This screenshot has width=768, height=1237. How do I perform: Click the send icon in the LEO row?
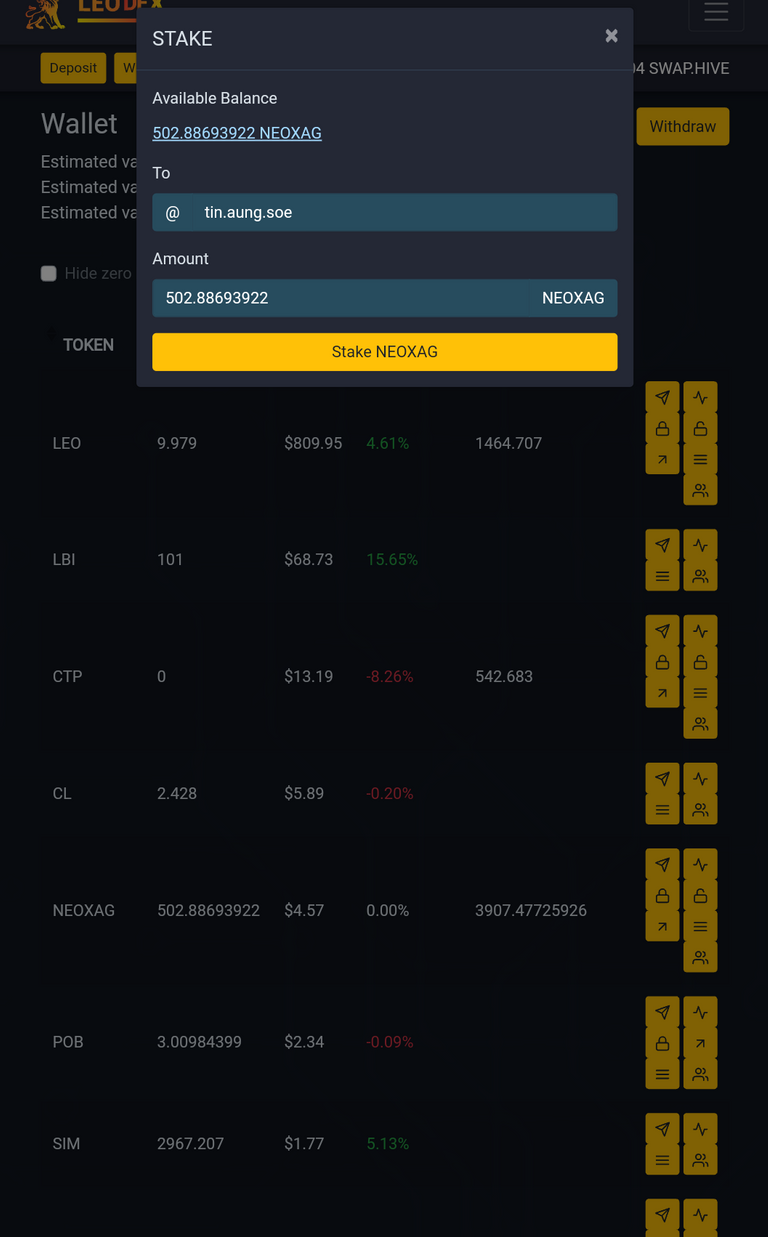662,397
